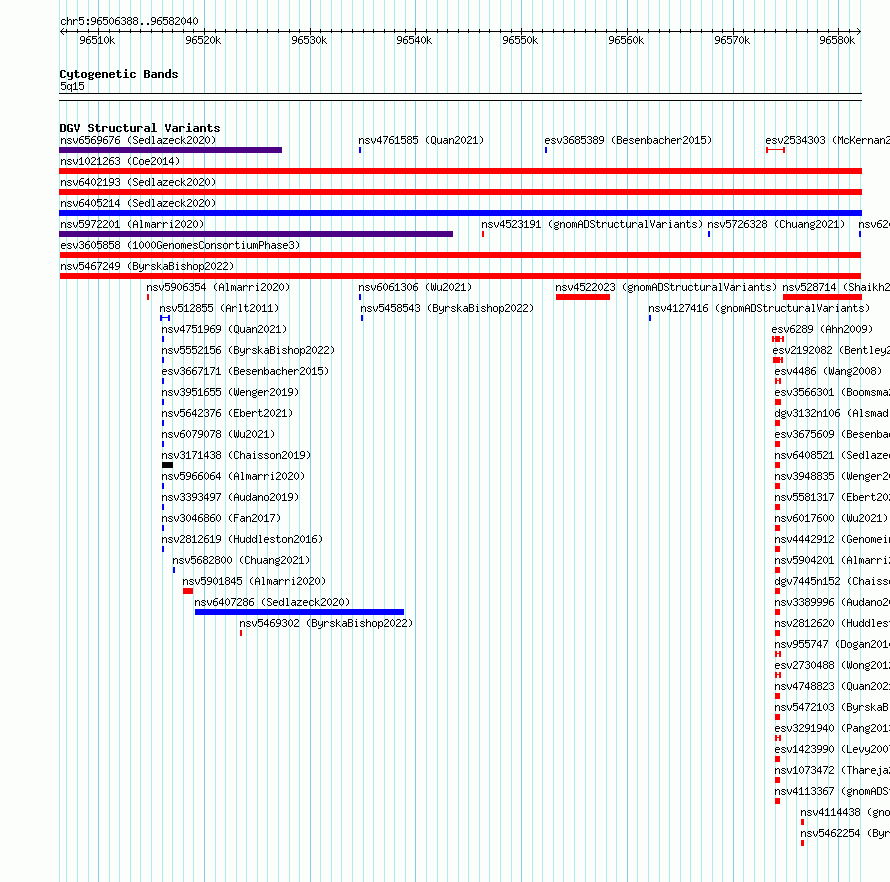Open nsv5458543 (ByrskaBishop2022) label

[447, 308]
